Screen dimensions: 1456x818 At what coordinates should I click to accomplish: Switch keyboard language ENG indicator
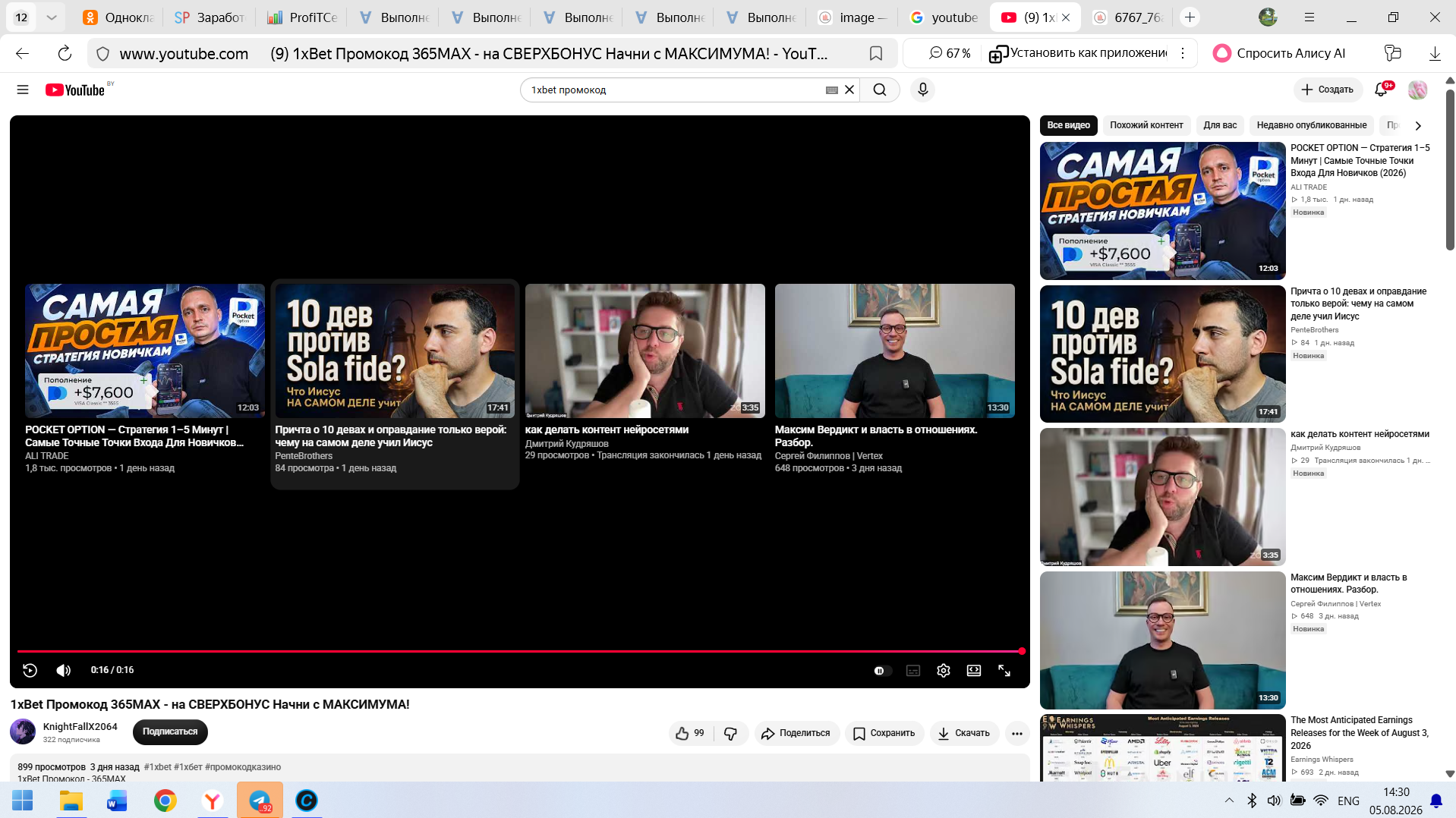coord(1348,801)
